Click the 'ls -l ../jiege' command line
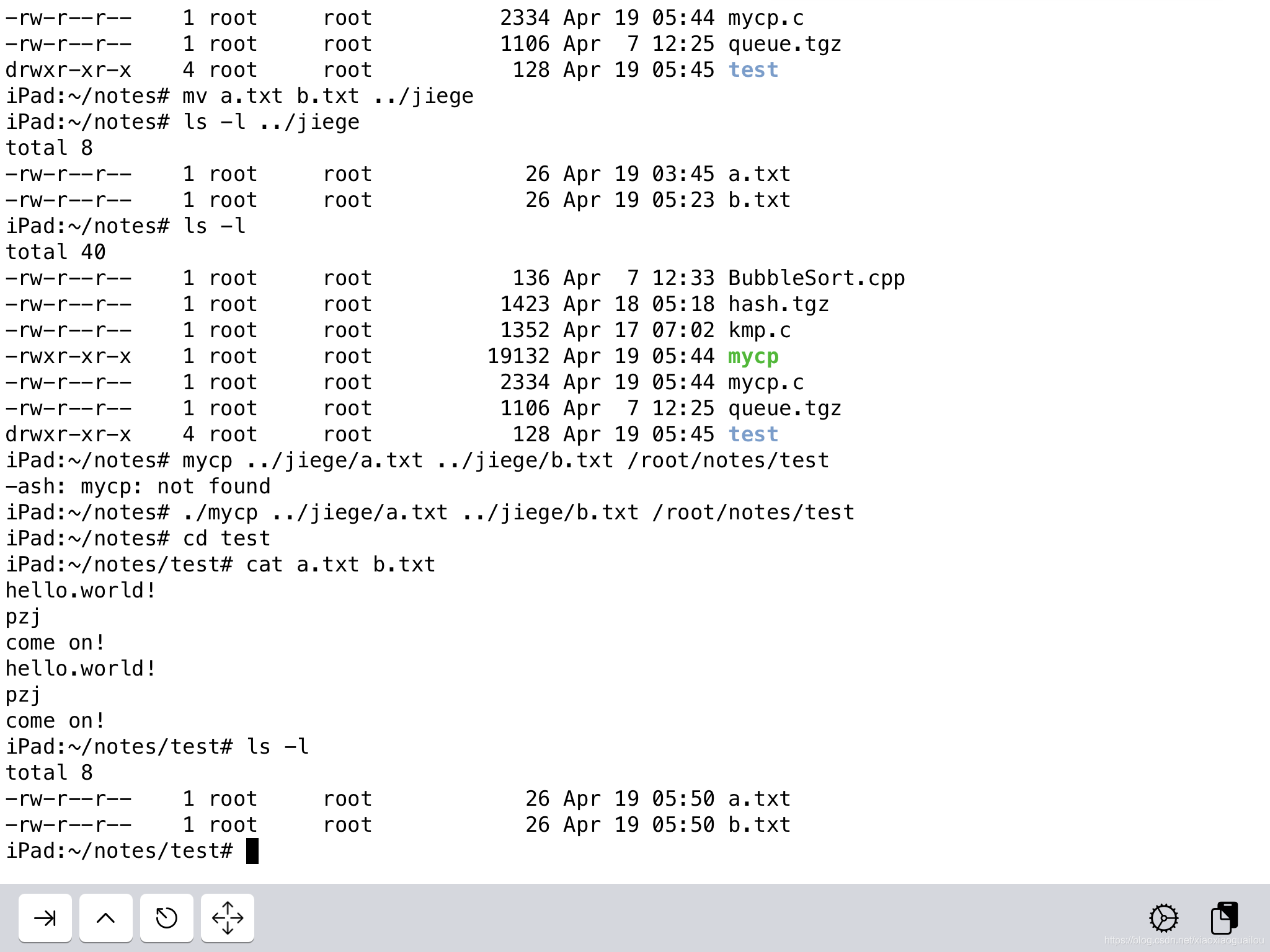Screen dimensions: 1270x952 point(183,122)
